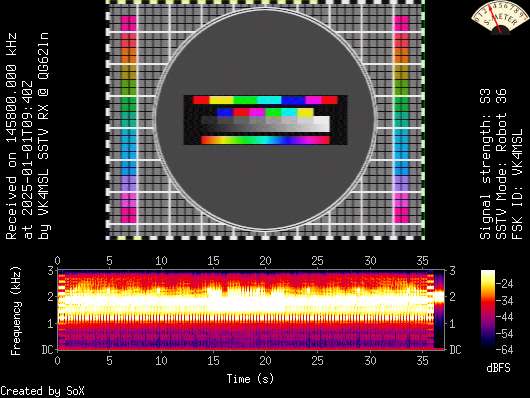Click the gray circle in test pattern
The image size is (530, 398).
265,119
